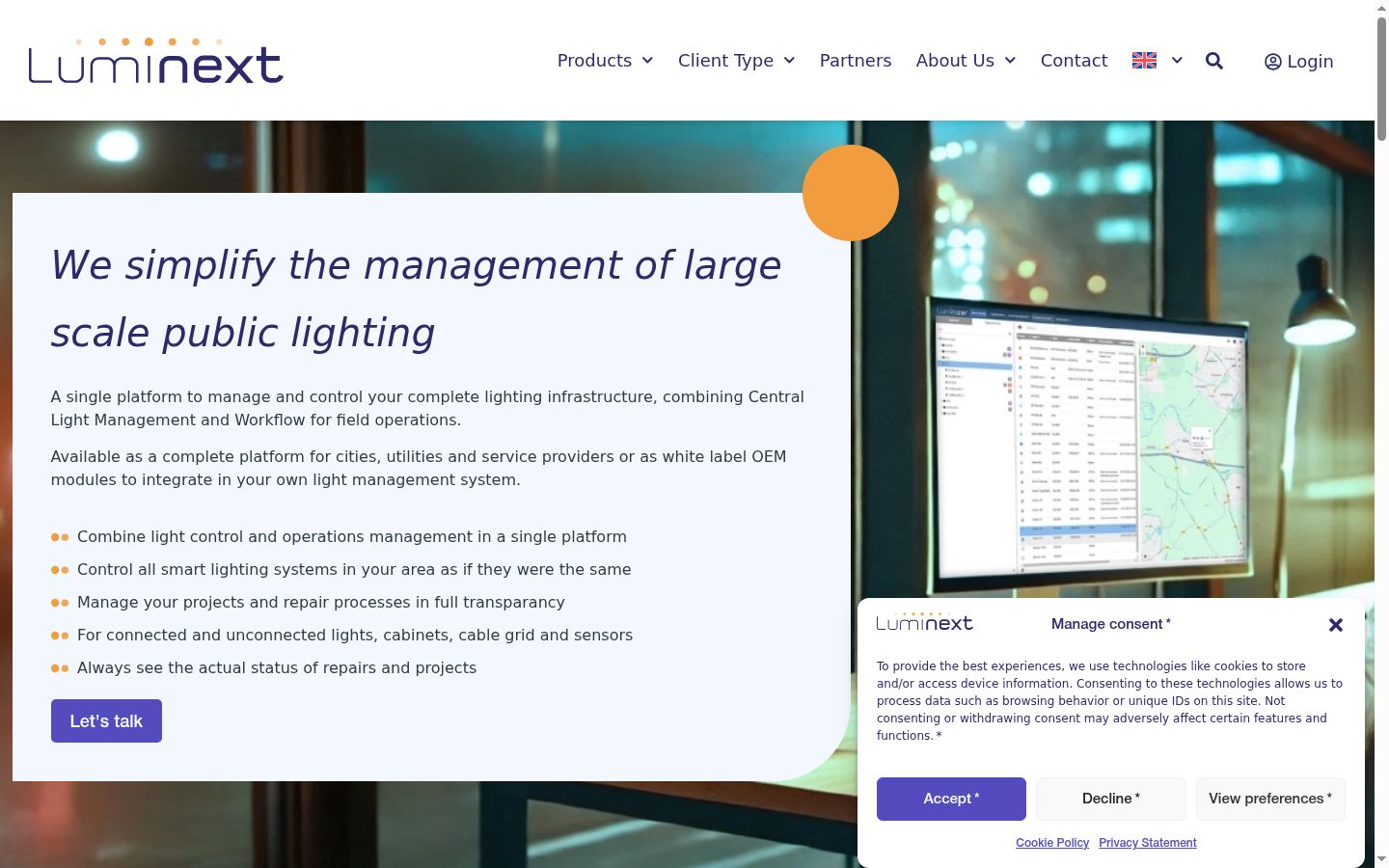Click the 'A single platform to manage' paragraph
1389x868 pixels.
427,409
